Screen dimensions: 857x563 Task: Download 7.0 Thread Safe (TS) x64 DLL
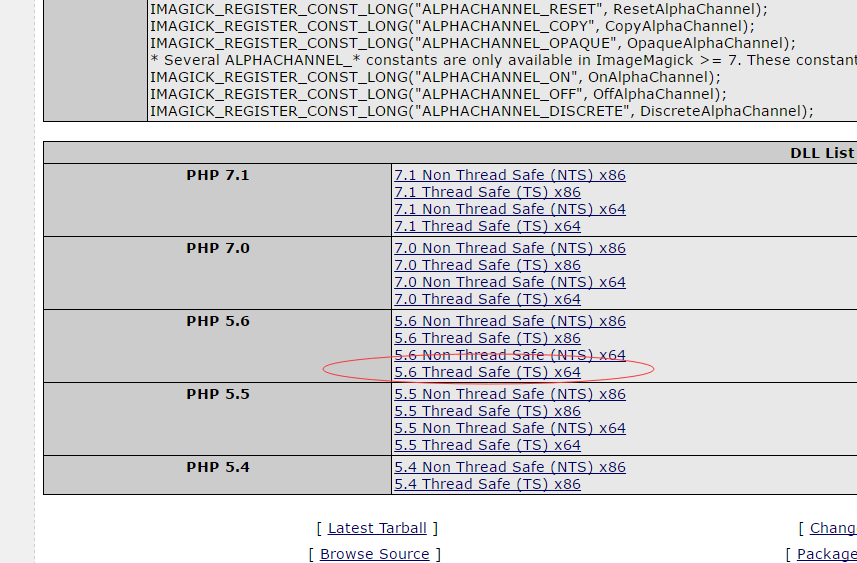coord(488,299)
